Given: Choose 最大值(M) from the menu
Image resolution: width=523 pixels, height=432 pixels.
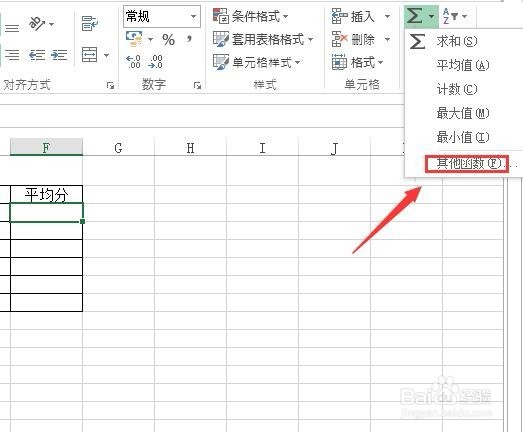Looking at the screenshot, I should point(463,113).
